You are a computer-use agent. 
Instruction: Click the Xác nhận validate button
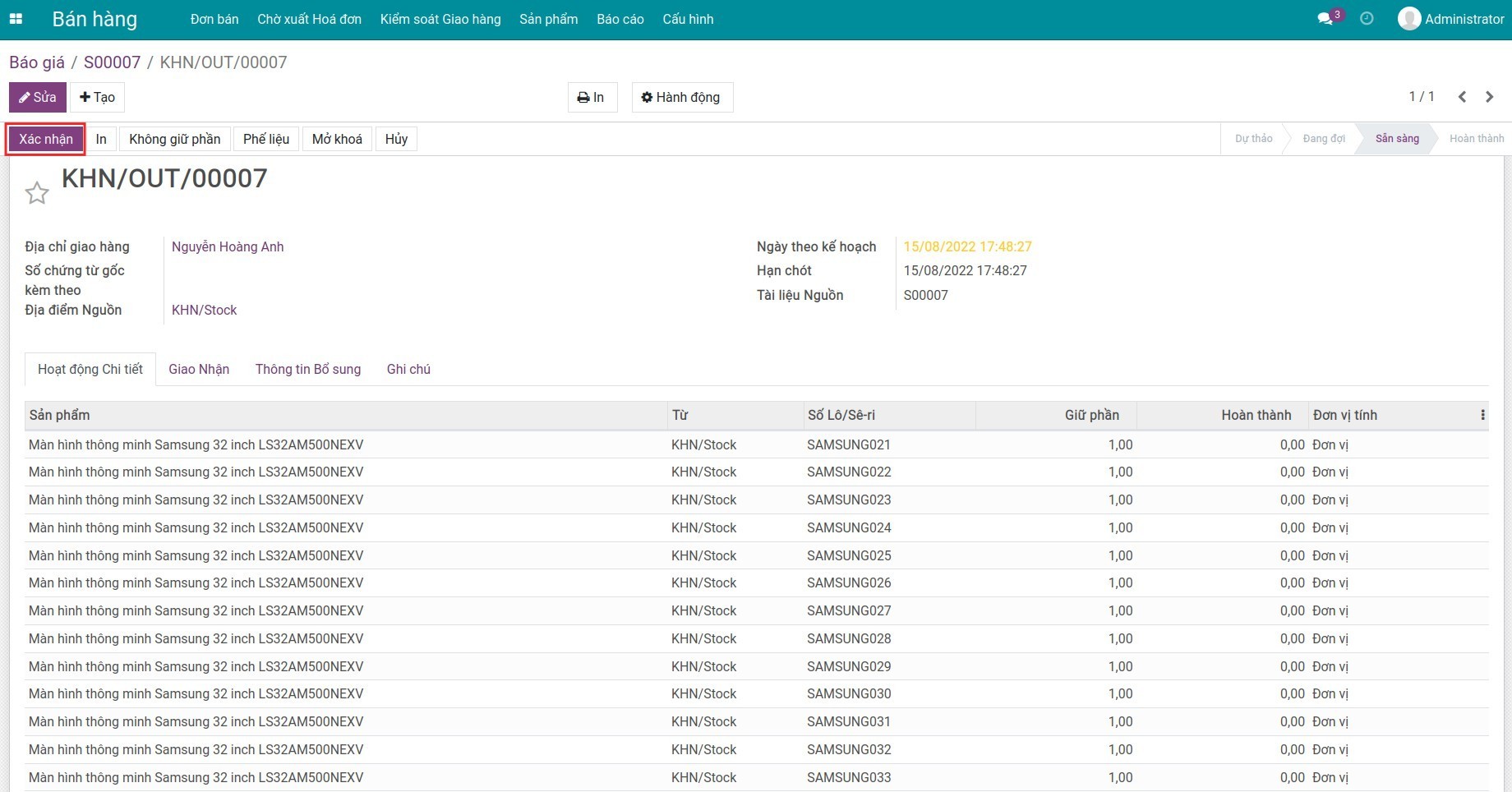tap(46, 139)
